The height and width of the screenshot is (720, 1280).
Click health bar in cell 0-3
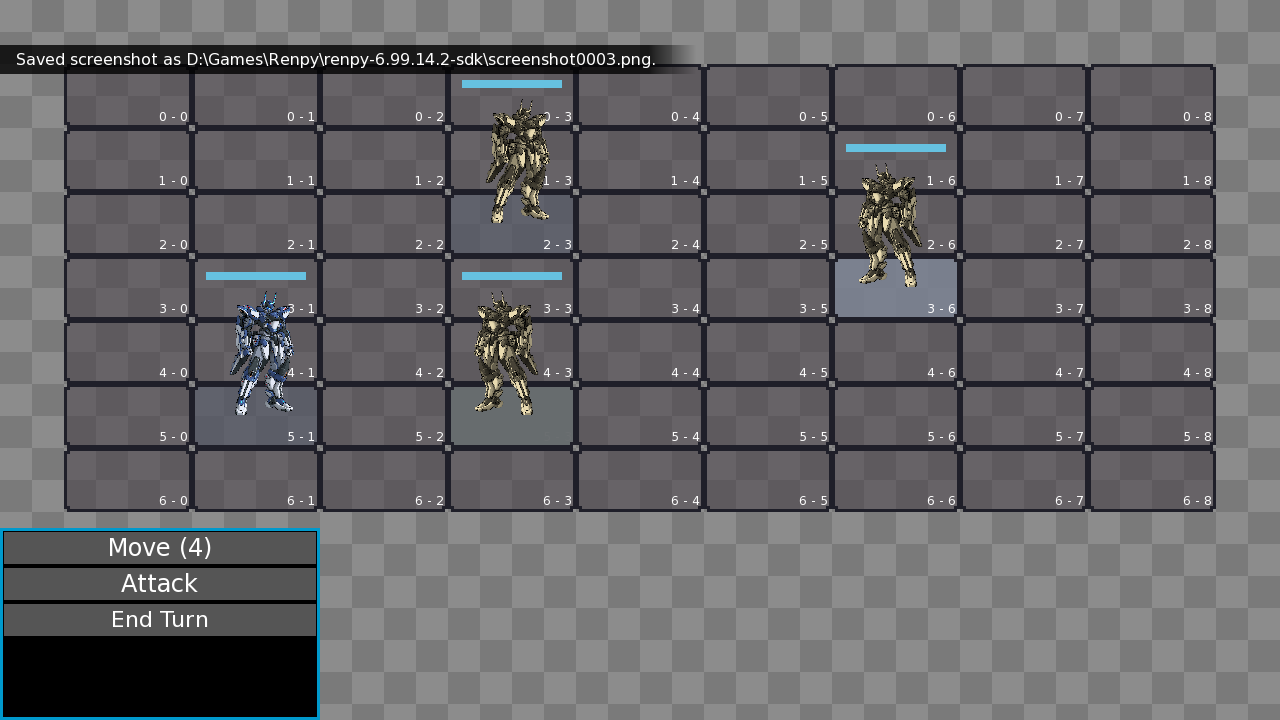[x=512, y=84]
